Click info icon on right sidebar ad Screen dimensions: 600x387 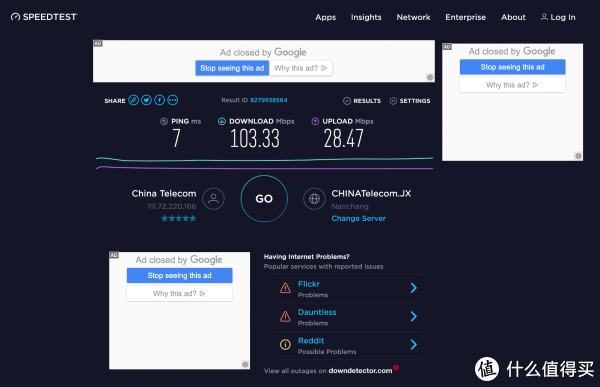[578, 156]
